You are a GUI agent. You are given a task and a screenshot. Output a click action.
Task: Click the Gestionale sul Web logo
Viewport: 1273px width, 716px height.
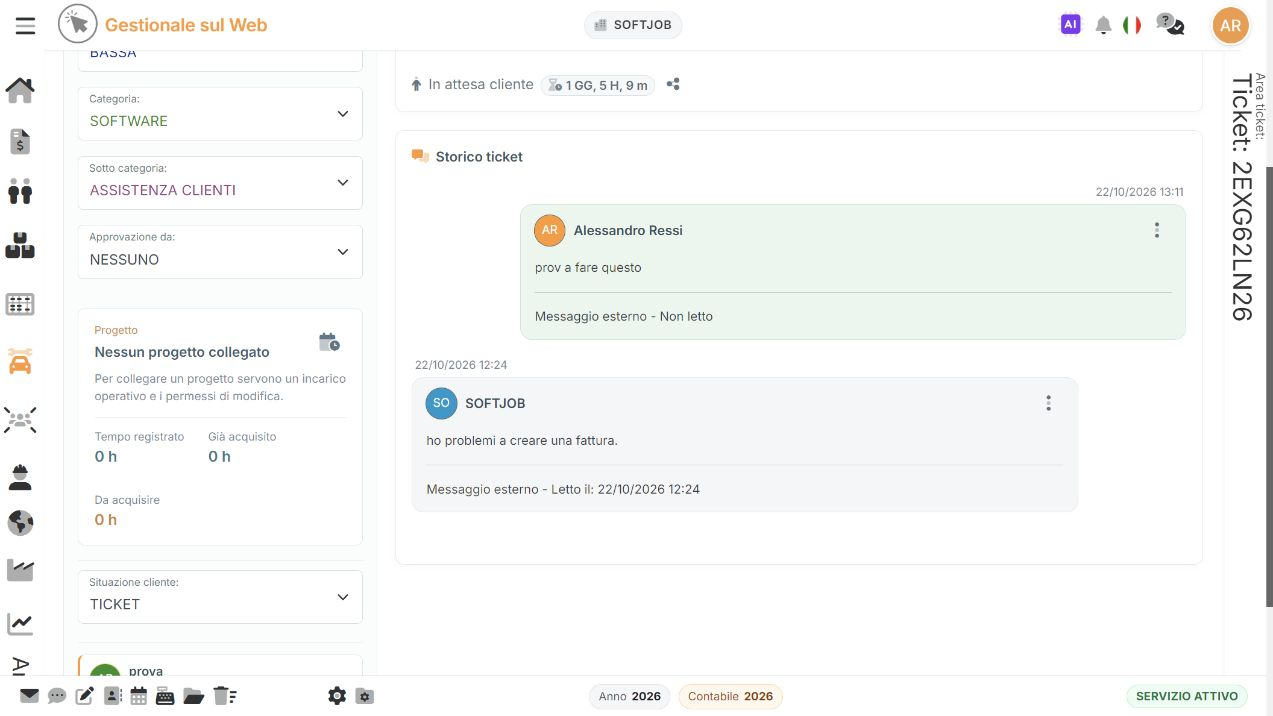click(x=163, y=25)
